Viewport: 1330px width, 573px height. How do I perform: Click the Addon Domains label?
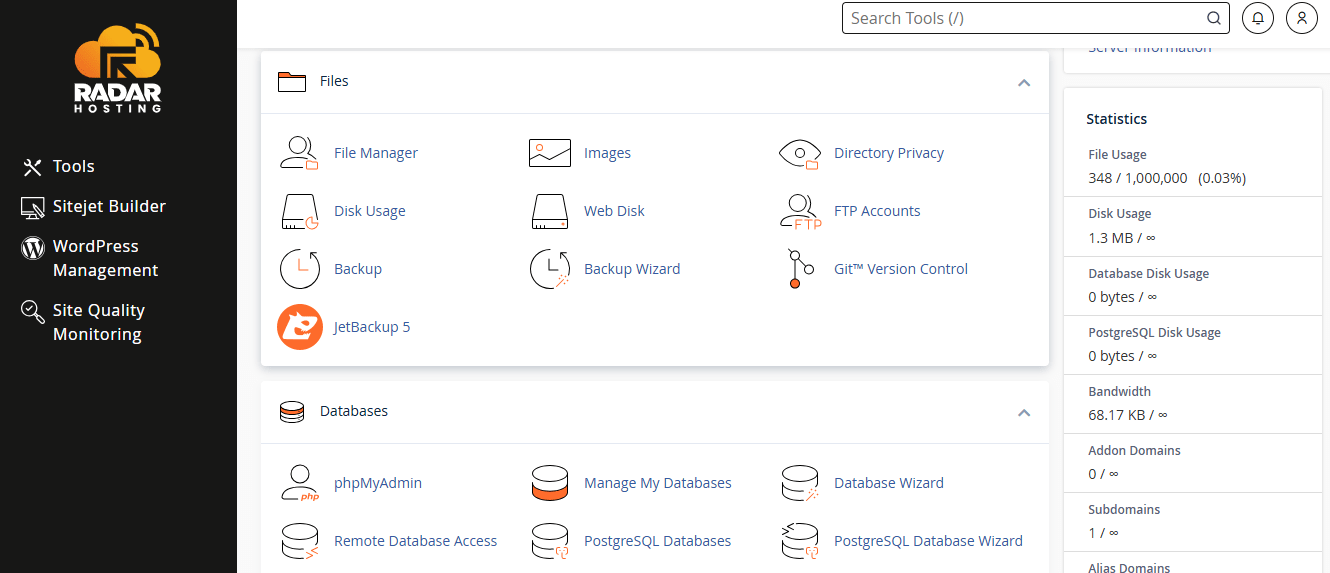pos(1134,450)
